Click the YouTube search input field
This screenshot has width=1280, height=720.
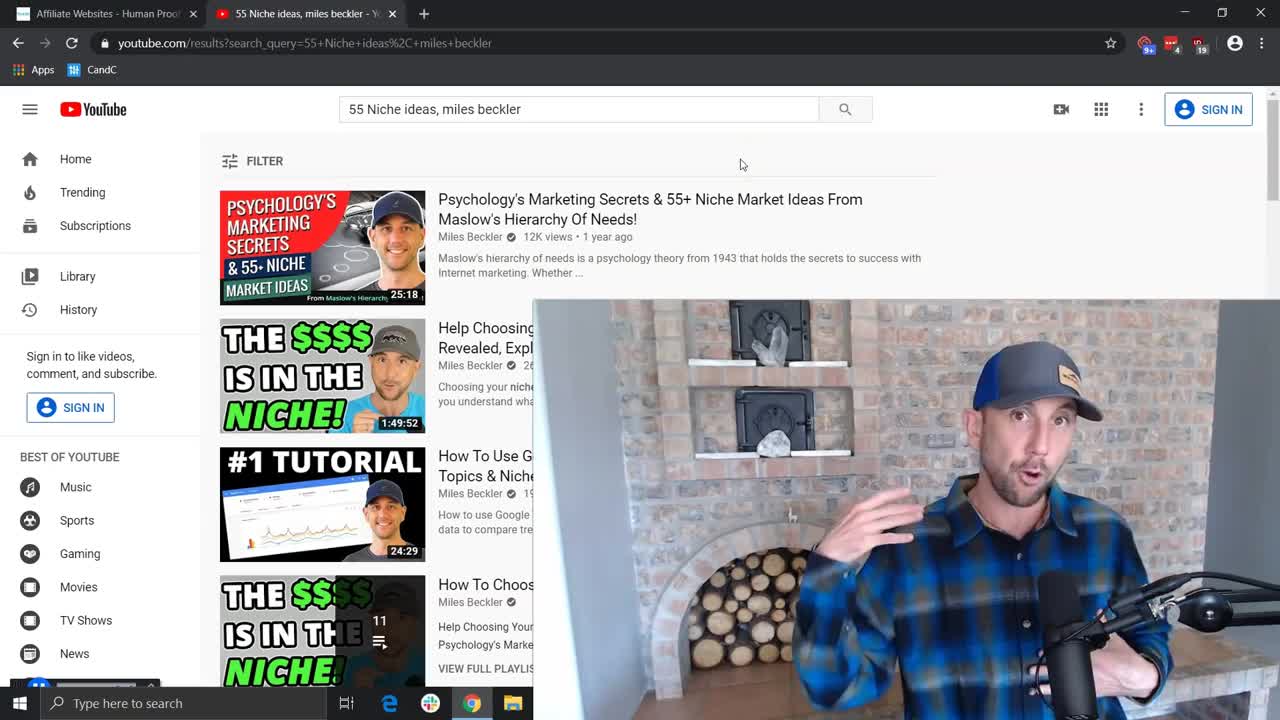coord(578,109)
